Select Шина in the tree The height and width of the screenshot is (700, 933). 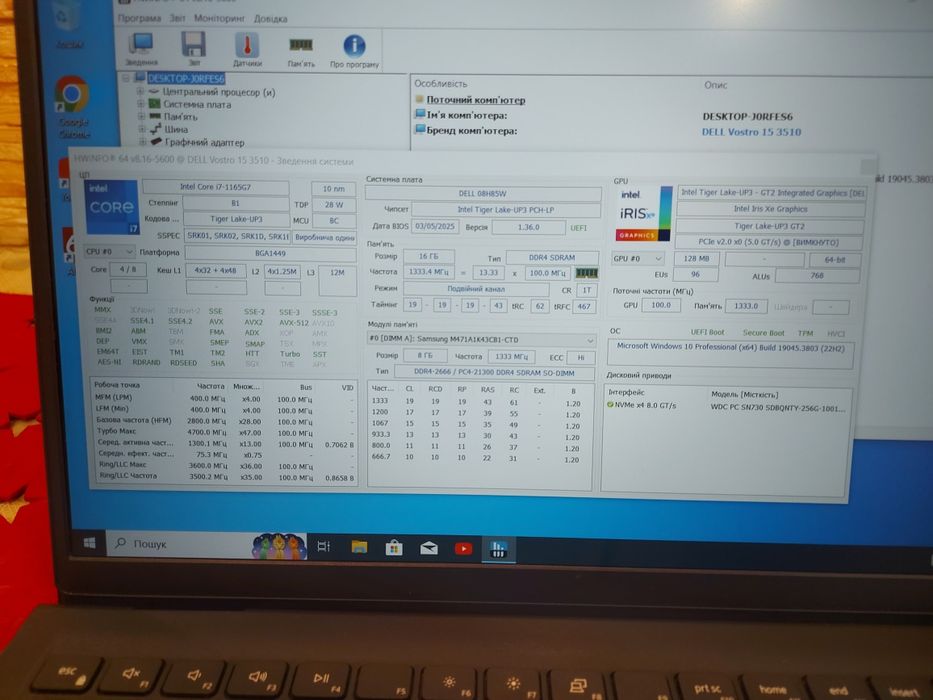(176, 129)
